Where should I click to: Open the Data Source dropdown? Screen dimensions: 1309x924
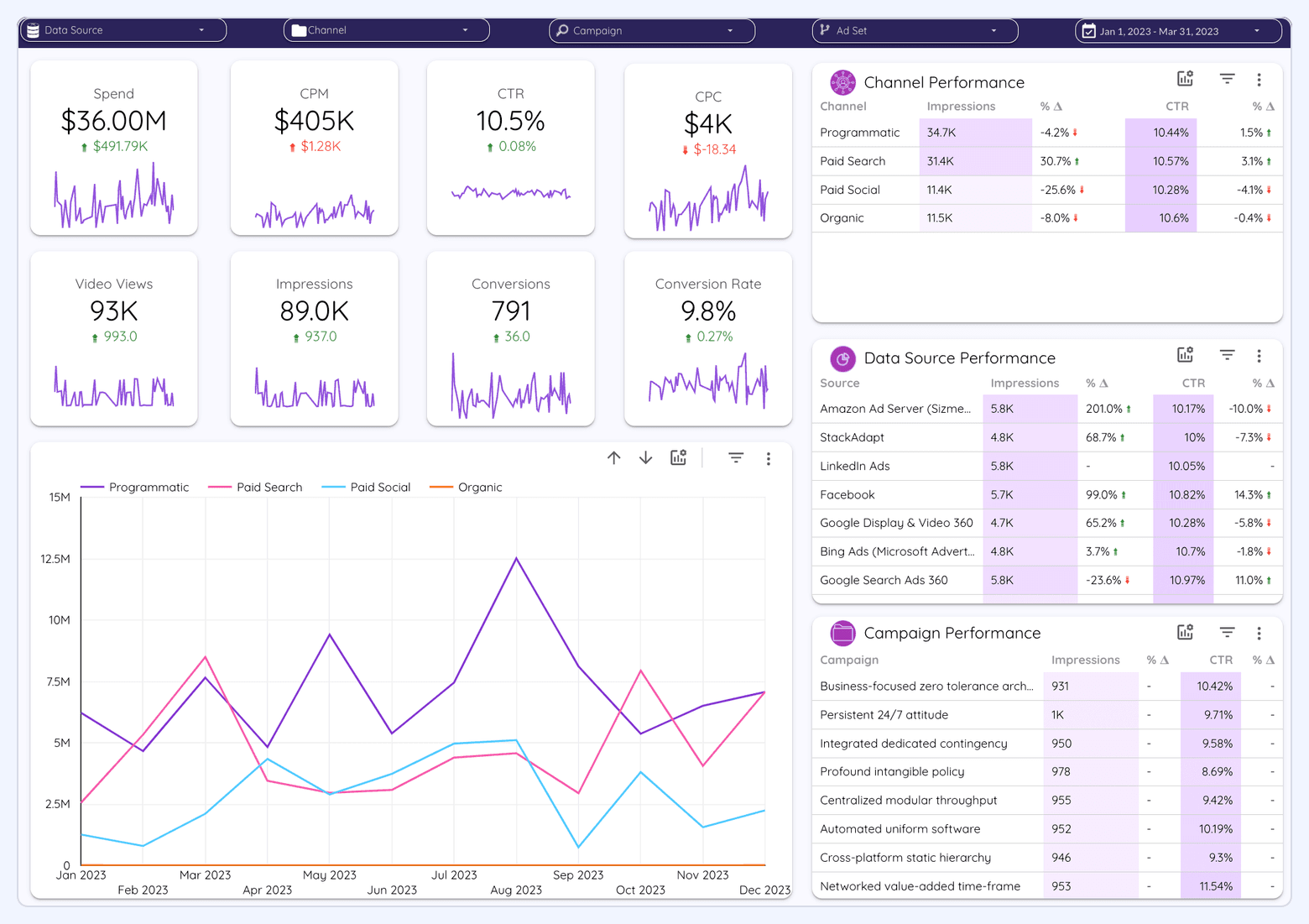tap(123, 30)
